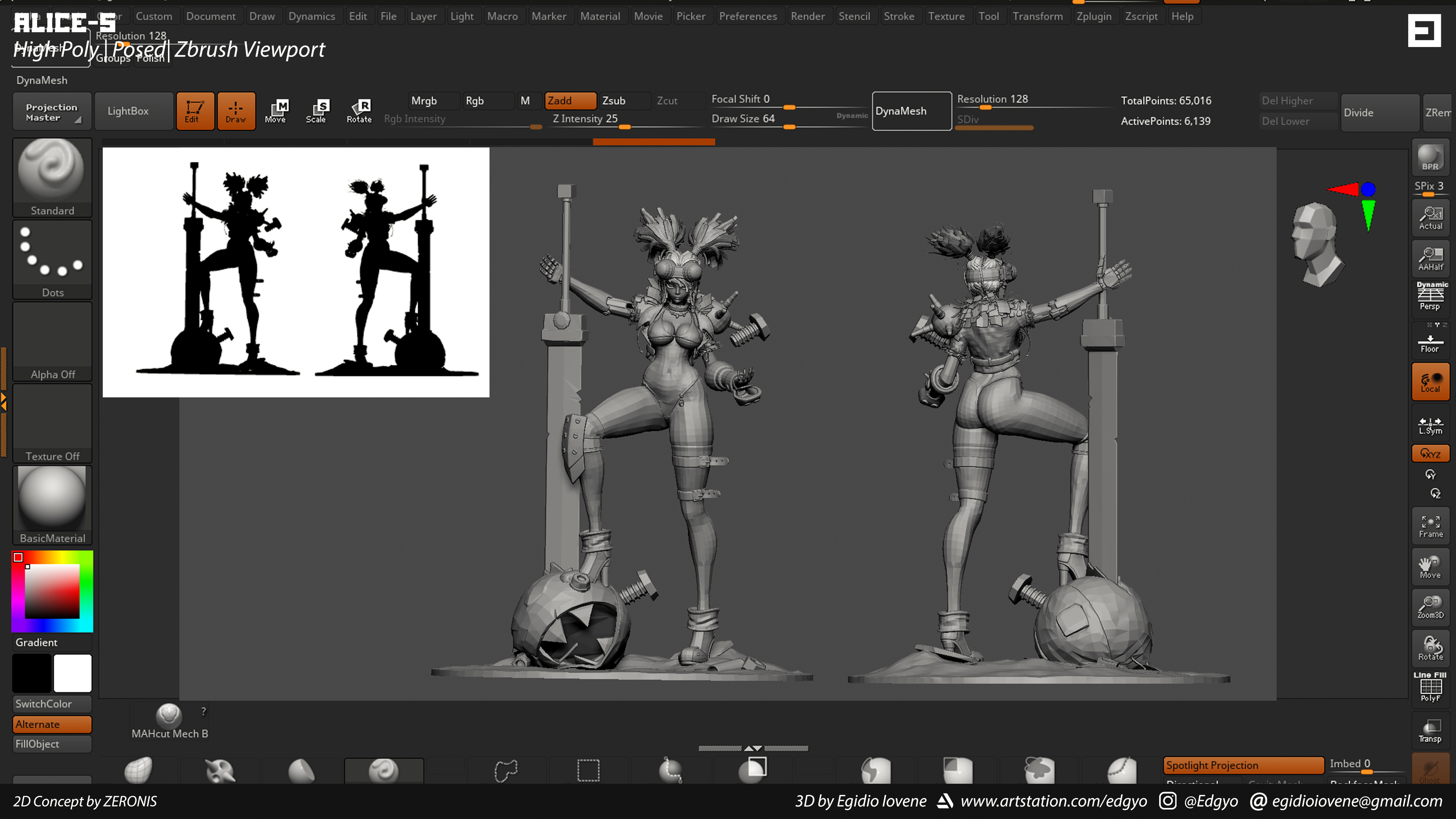Open the BasicMaterial selector

pyautogui.click(x=52, y=505)
